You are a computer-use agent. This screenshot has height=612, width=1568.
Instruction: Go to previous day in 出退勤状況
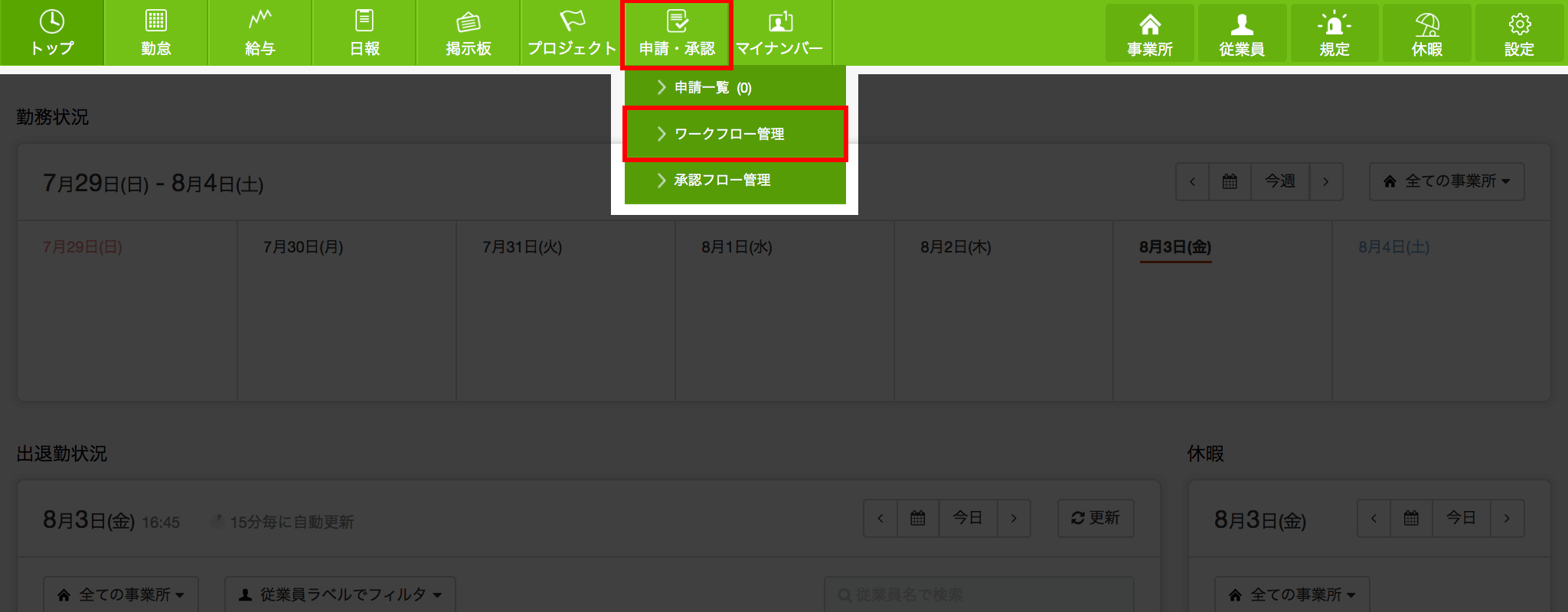tap(880, 519)
